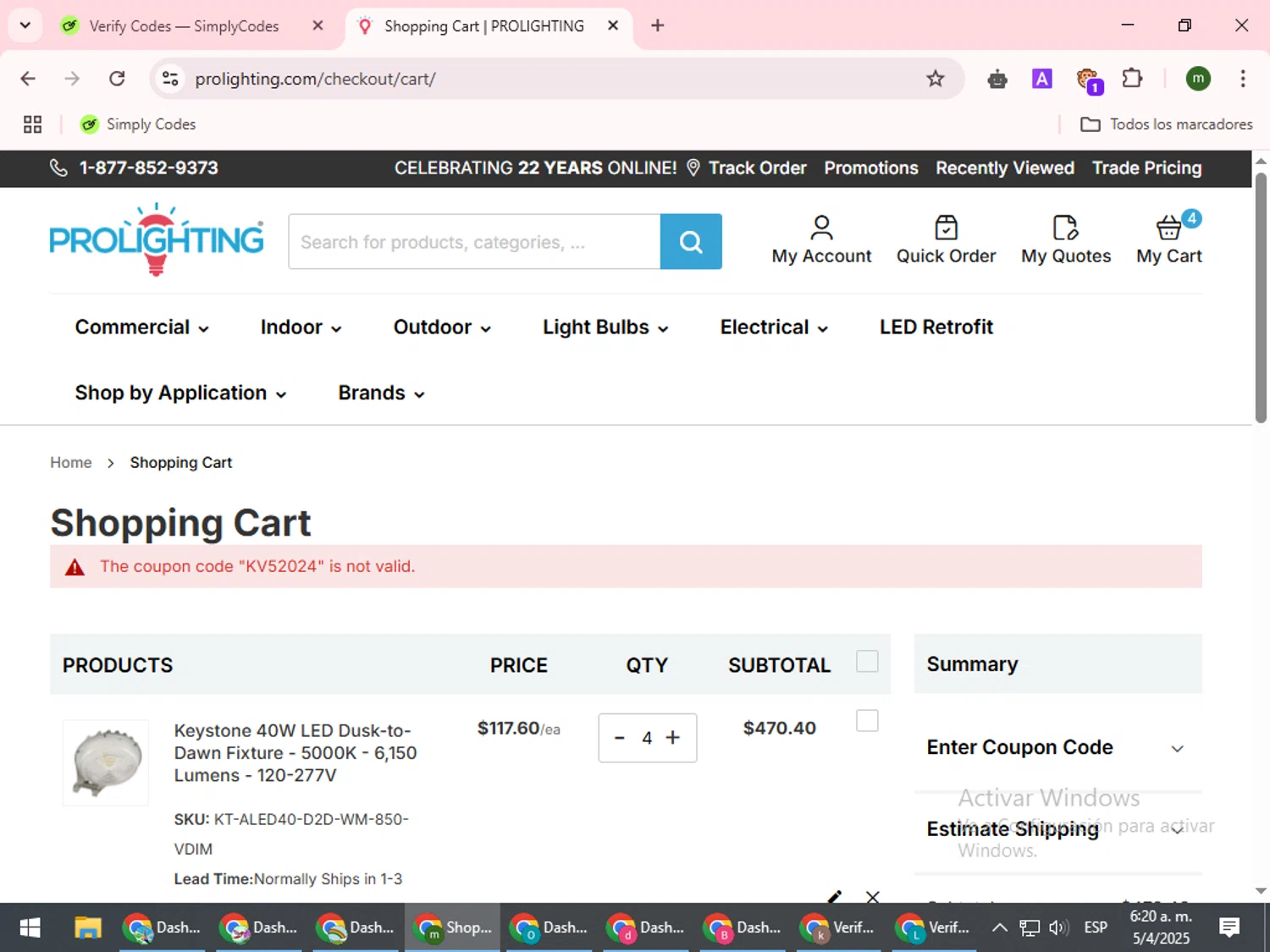Open Trade Pricing link
This screenshot has height=952, width=1270.
tap(1146, 168)
